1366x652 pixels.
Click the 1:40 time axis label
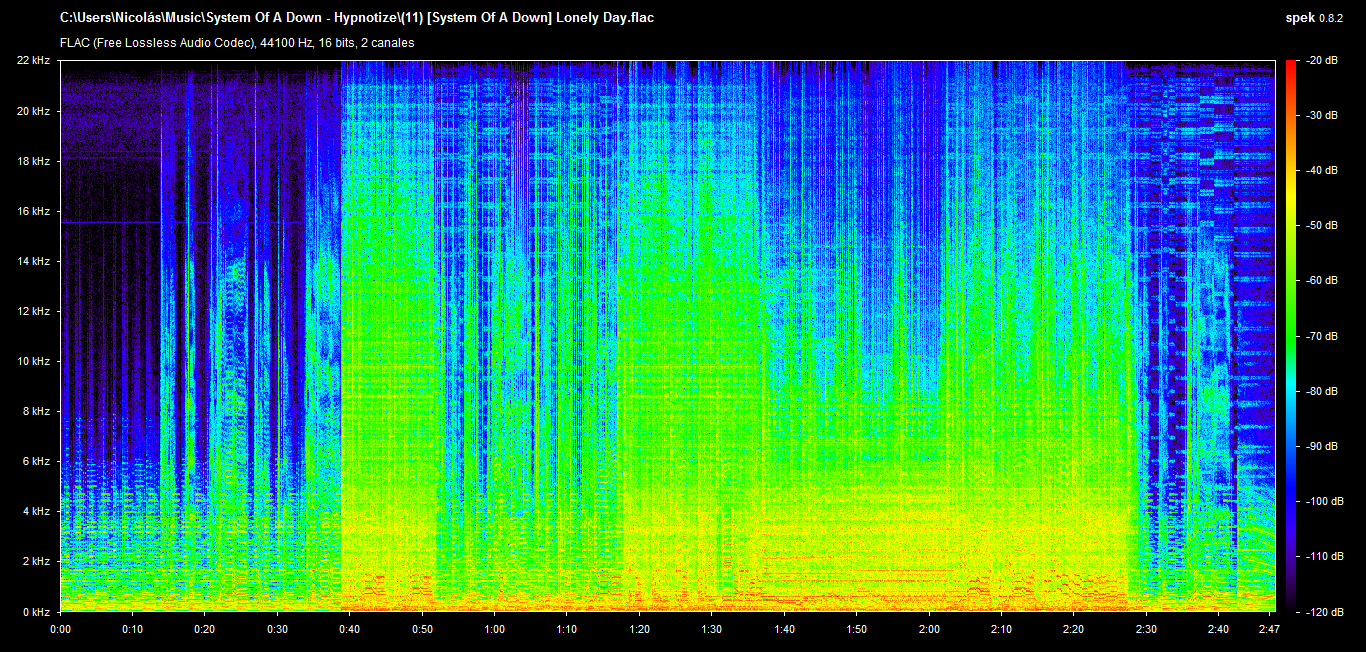(784, 629)
